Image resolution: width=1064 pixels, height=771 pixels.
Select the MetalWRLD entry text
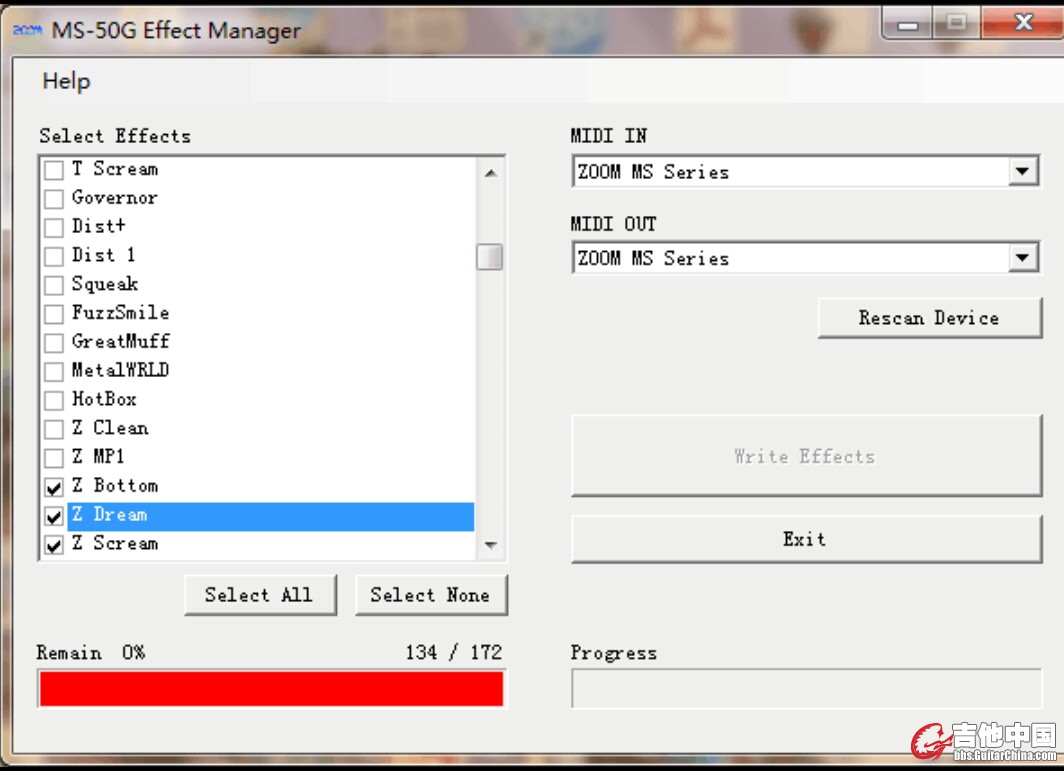coord(120,370)
